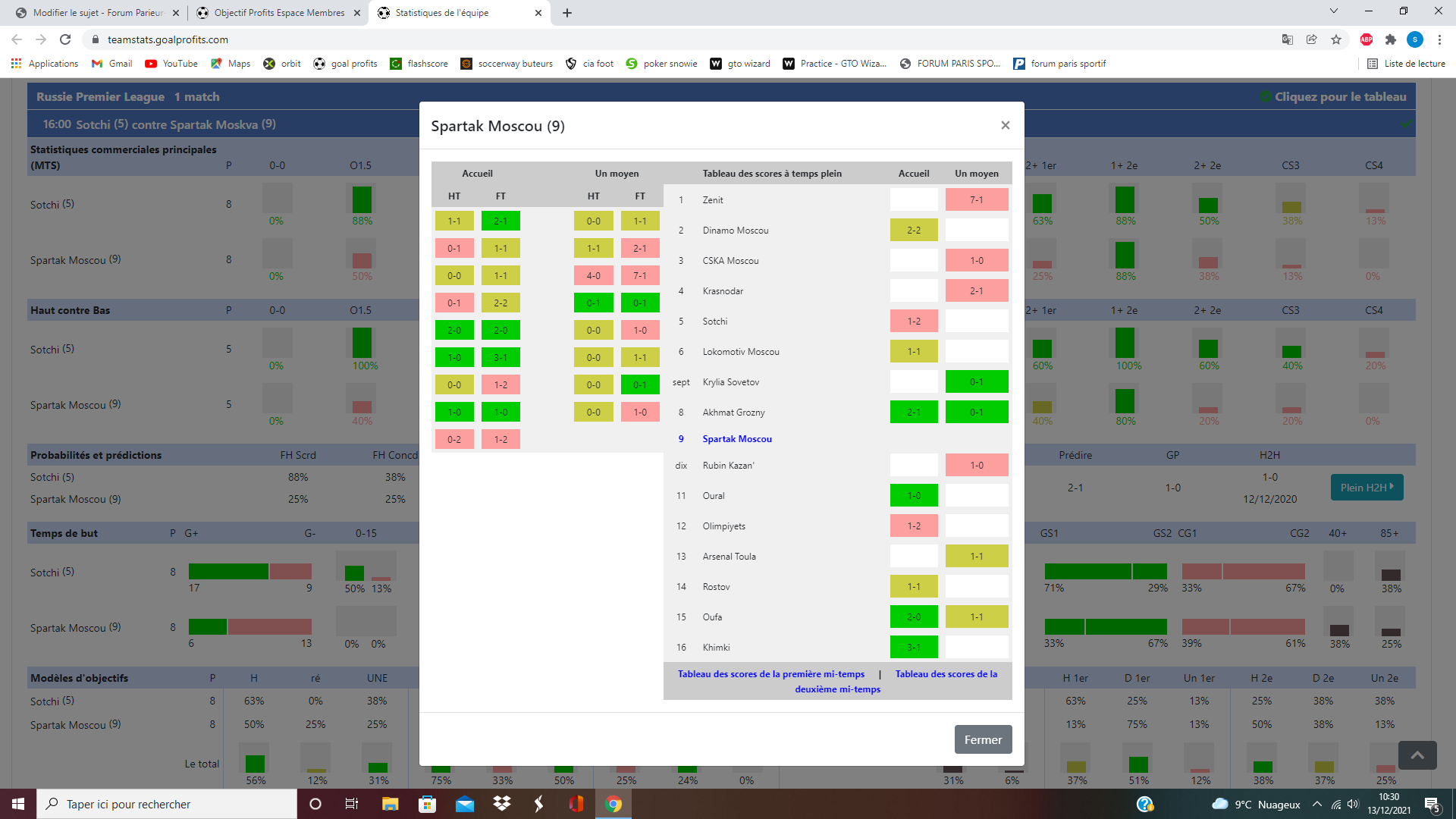The image size is (1456, 819).
Task: Open the Maps bookmark
Action: pyautogui.click(x=231, y=64)
